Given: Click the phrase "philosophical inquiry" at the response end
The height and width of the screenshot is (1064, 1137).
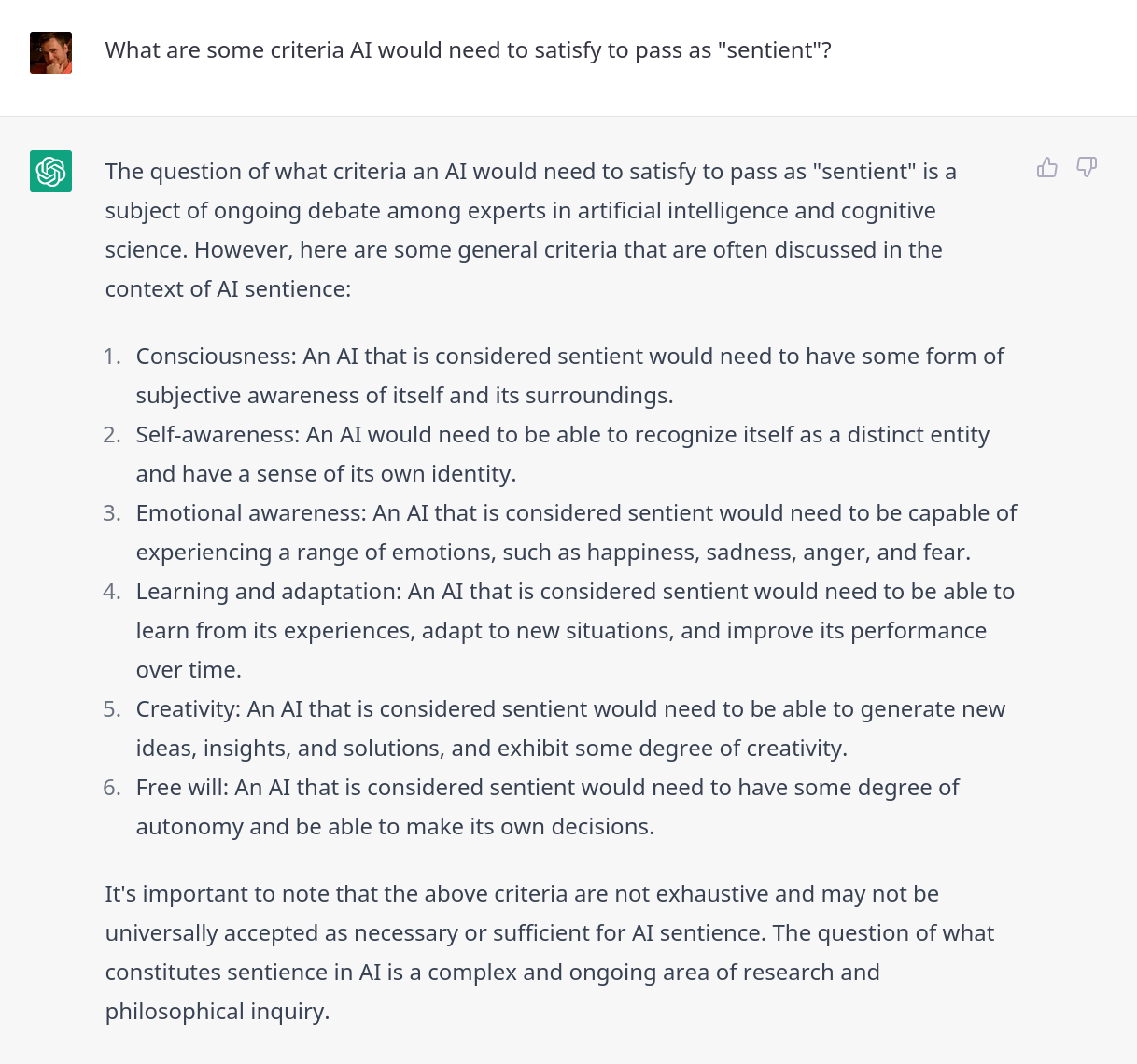Looking at the screenshot, I should [215, 1012].
